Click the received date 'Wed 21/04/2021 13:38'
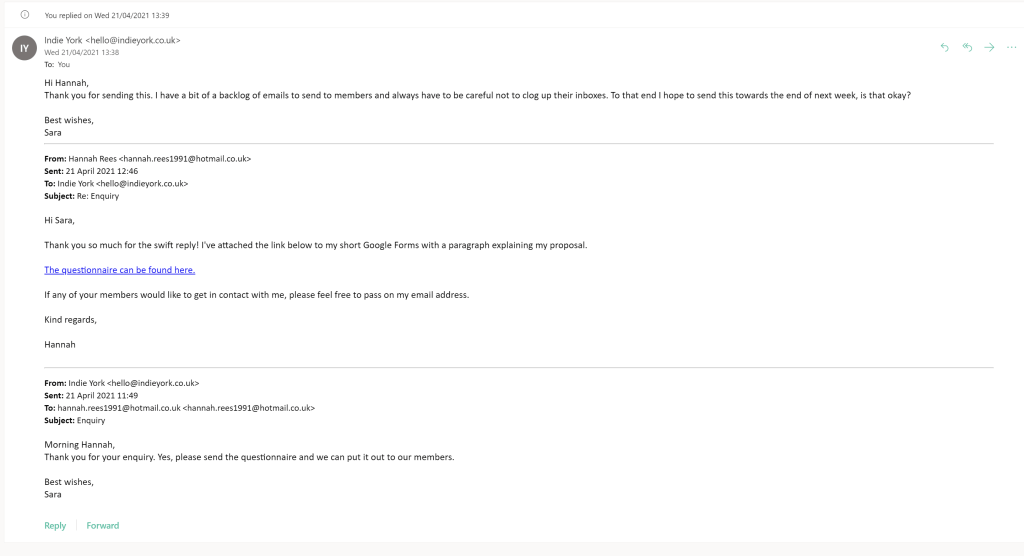 pyautogui.click(x=82, y=52)
